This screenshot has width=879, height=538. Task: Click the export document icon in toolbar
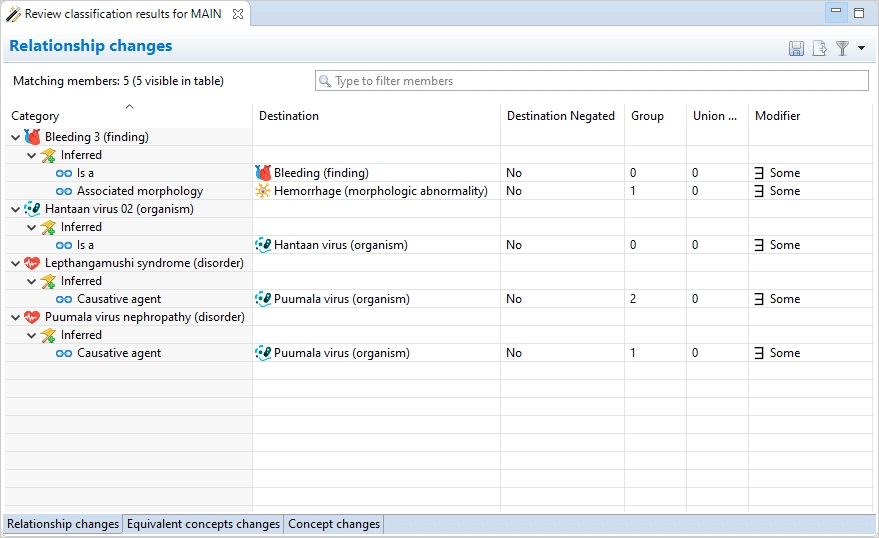(x=820, y=48)
